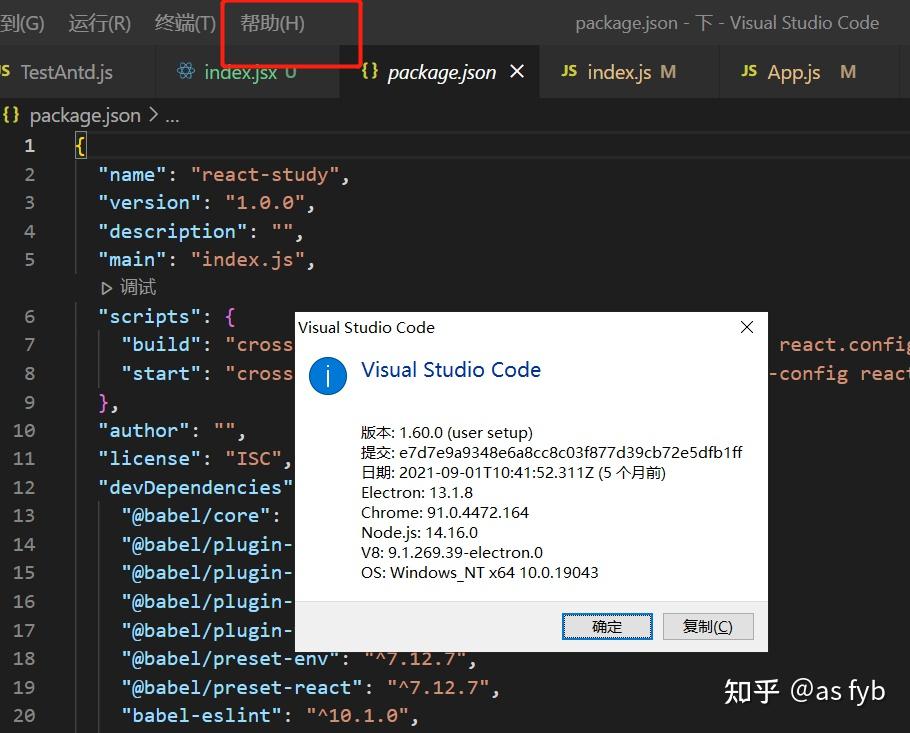The height and width of the screenshot is (733, 910).
Task: Click the 确定 button in the dialog
Action: coord(607,627)
